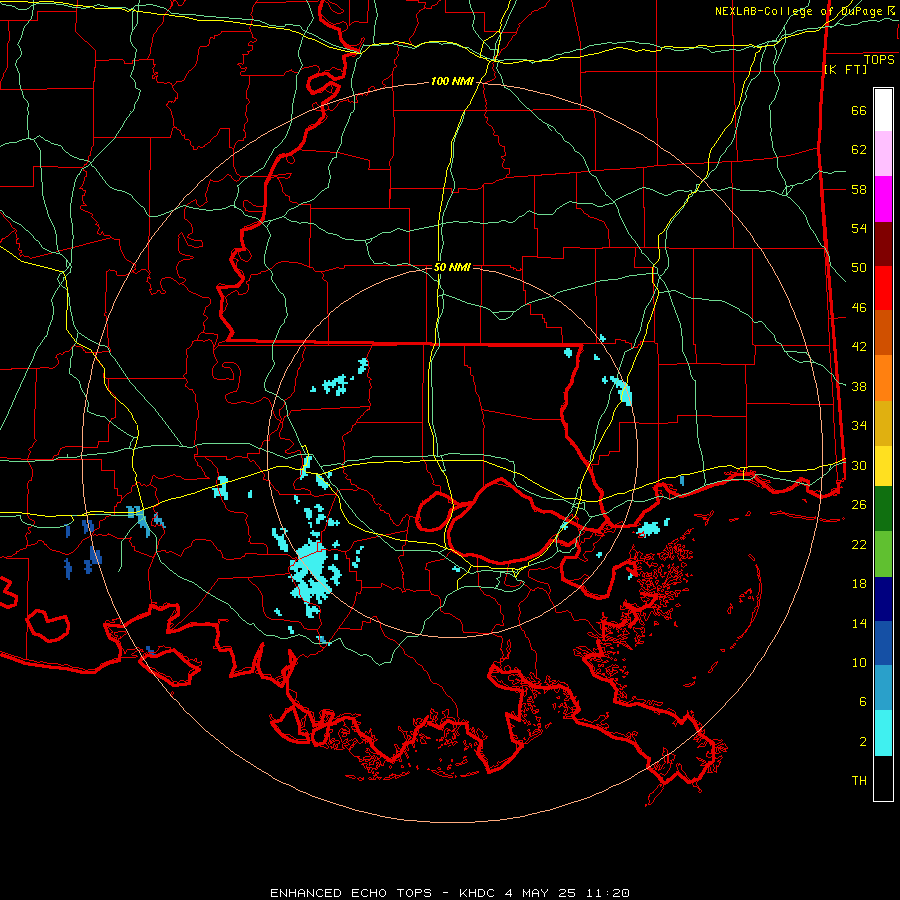
Task: Click legend value "42"
Action: (859, 347)
